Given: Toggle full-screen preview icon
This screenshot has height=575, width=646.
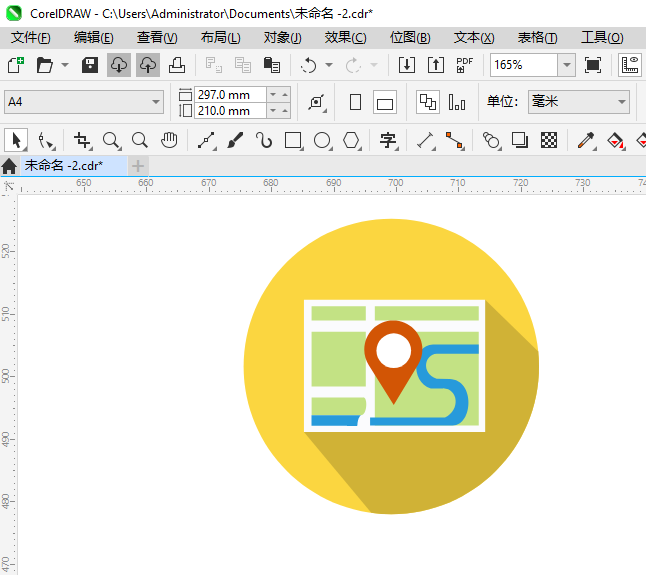Looking at the screenshot, I should 593,65.
